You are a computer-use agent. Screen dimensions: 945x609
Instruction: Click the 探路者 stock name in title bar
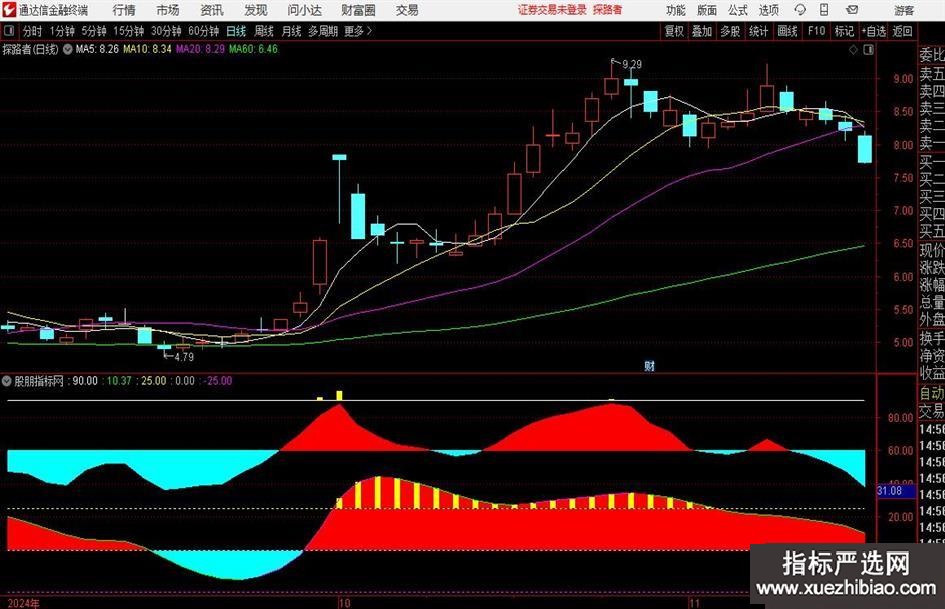(x=607, y=10)
